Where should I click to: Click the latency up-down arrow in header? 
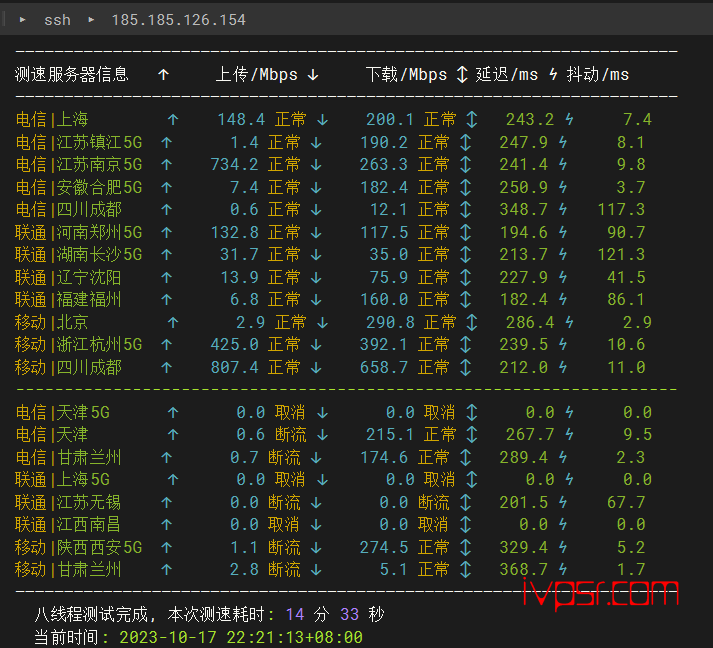462,74
